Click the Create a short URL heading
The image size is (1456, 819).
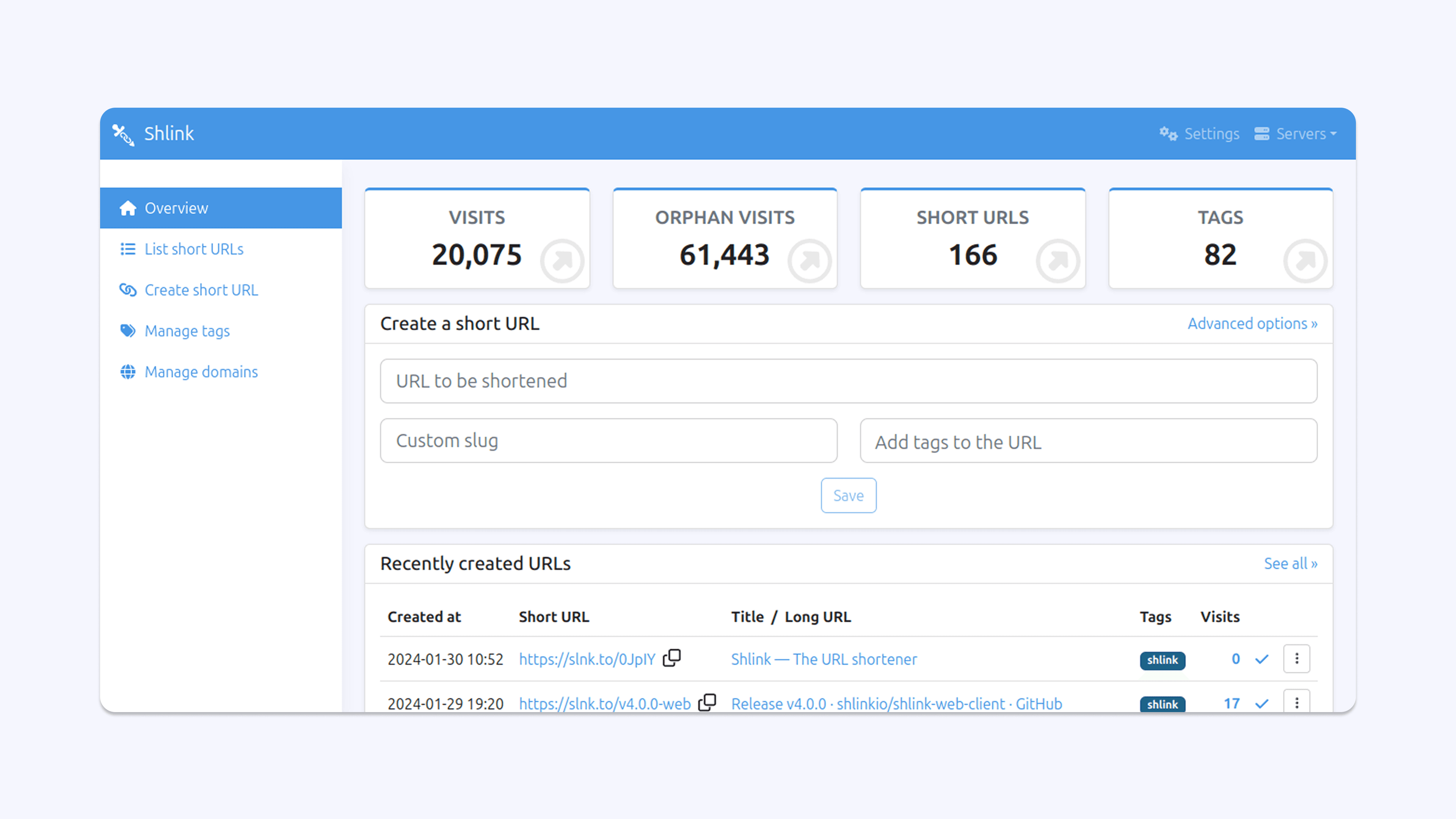(460, 324)
